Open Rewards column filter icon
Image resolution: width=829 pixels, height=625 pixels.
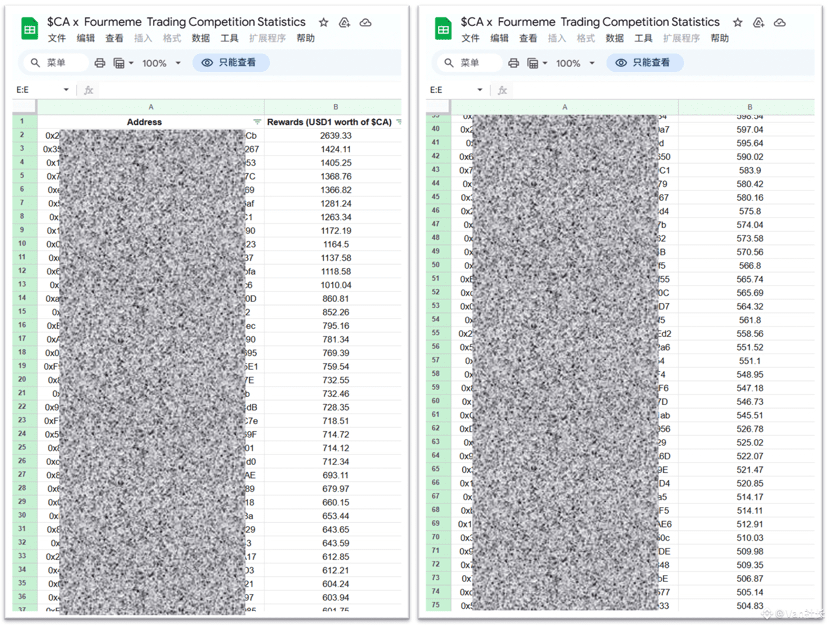click(398, 122)
